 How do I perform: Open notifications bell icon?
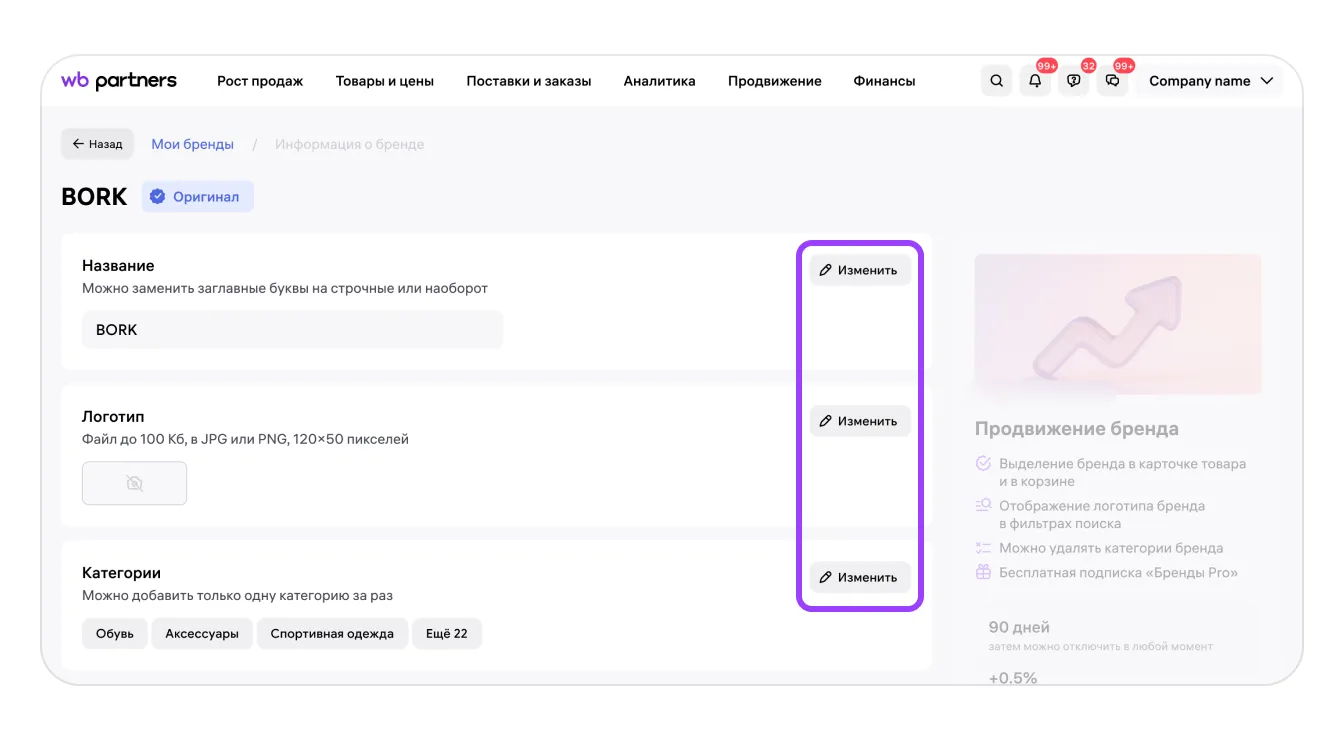(x=1035, y=81)
